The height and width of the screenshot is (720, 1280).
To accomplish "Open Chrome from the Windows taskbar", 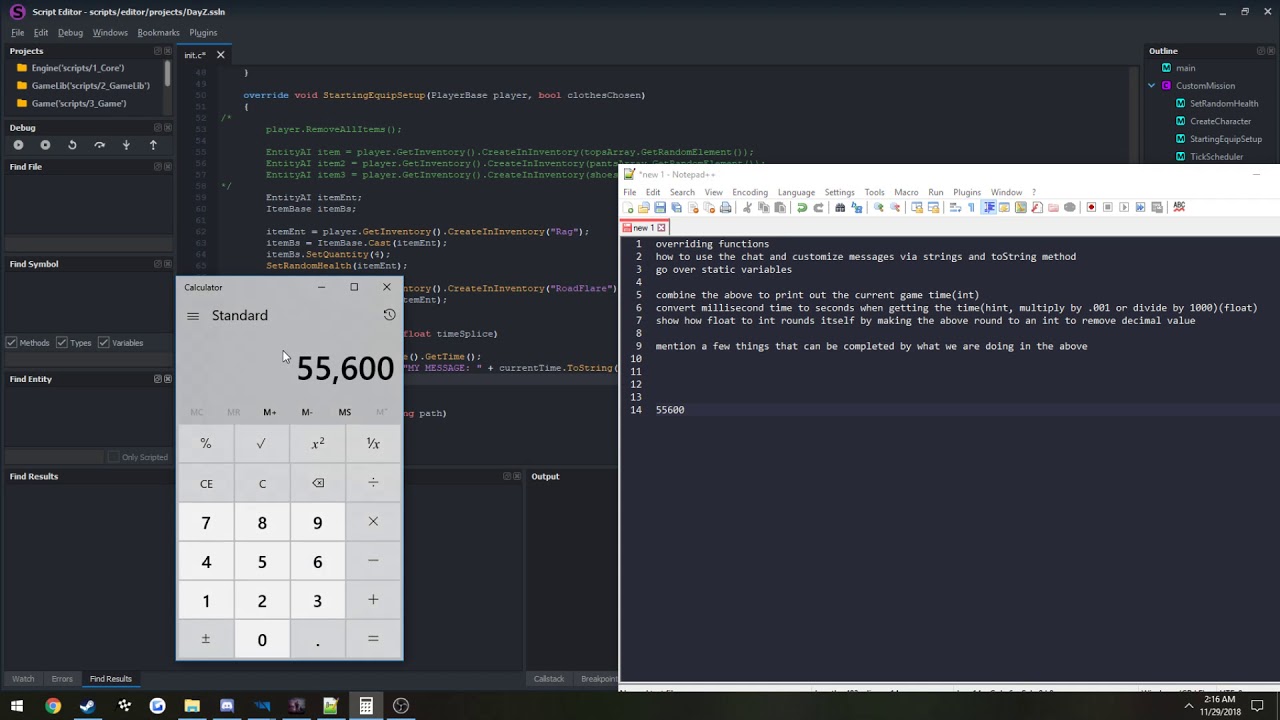I will point(52,706).
